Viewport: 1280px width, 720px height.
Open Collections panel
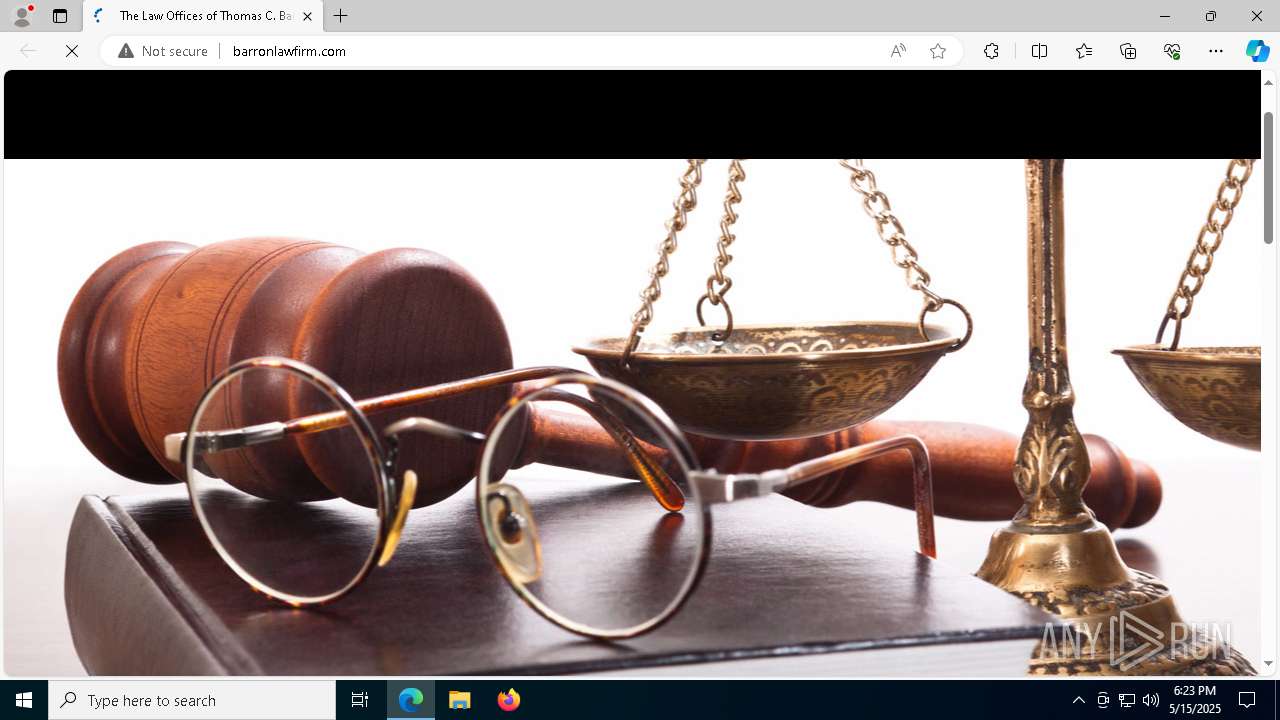[x=1128, y=51]
